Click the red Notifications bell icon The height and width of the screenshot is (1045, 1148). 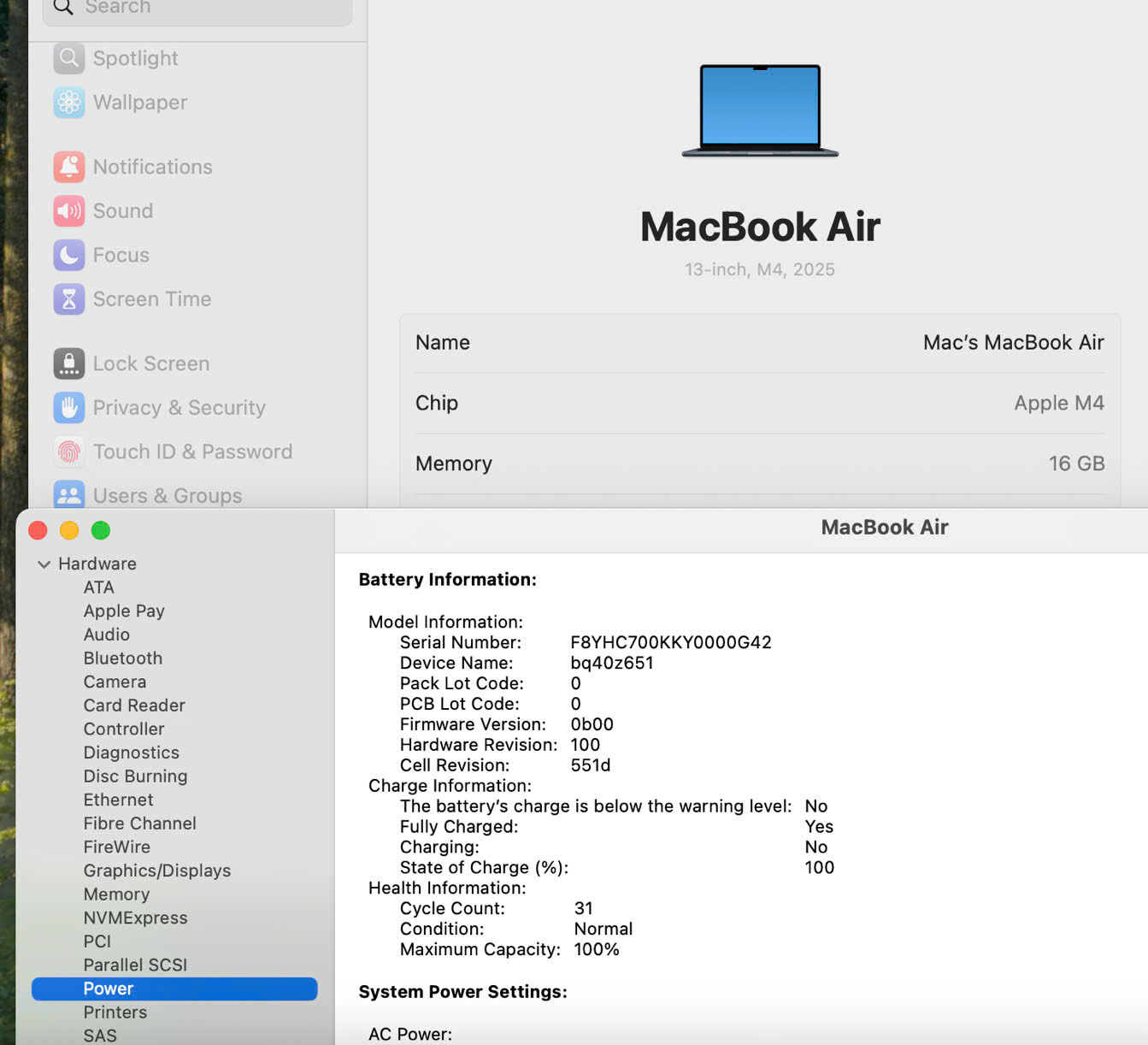pyautogui.click(x=69, y=167)
